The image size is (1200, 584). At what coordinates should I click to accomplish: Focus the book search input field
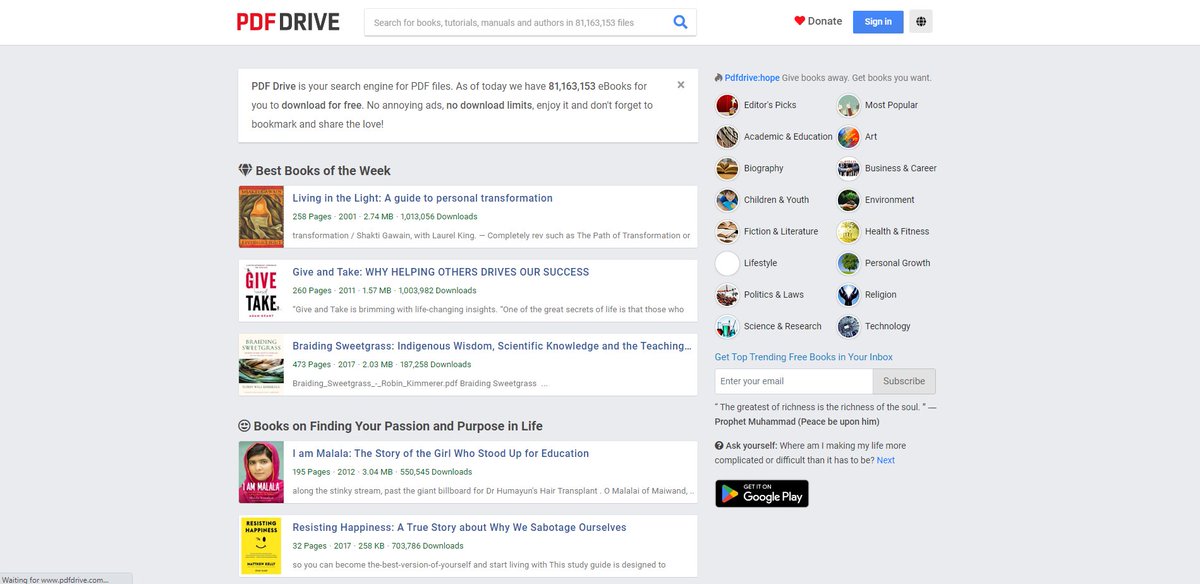tap(517, 22)
